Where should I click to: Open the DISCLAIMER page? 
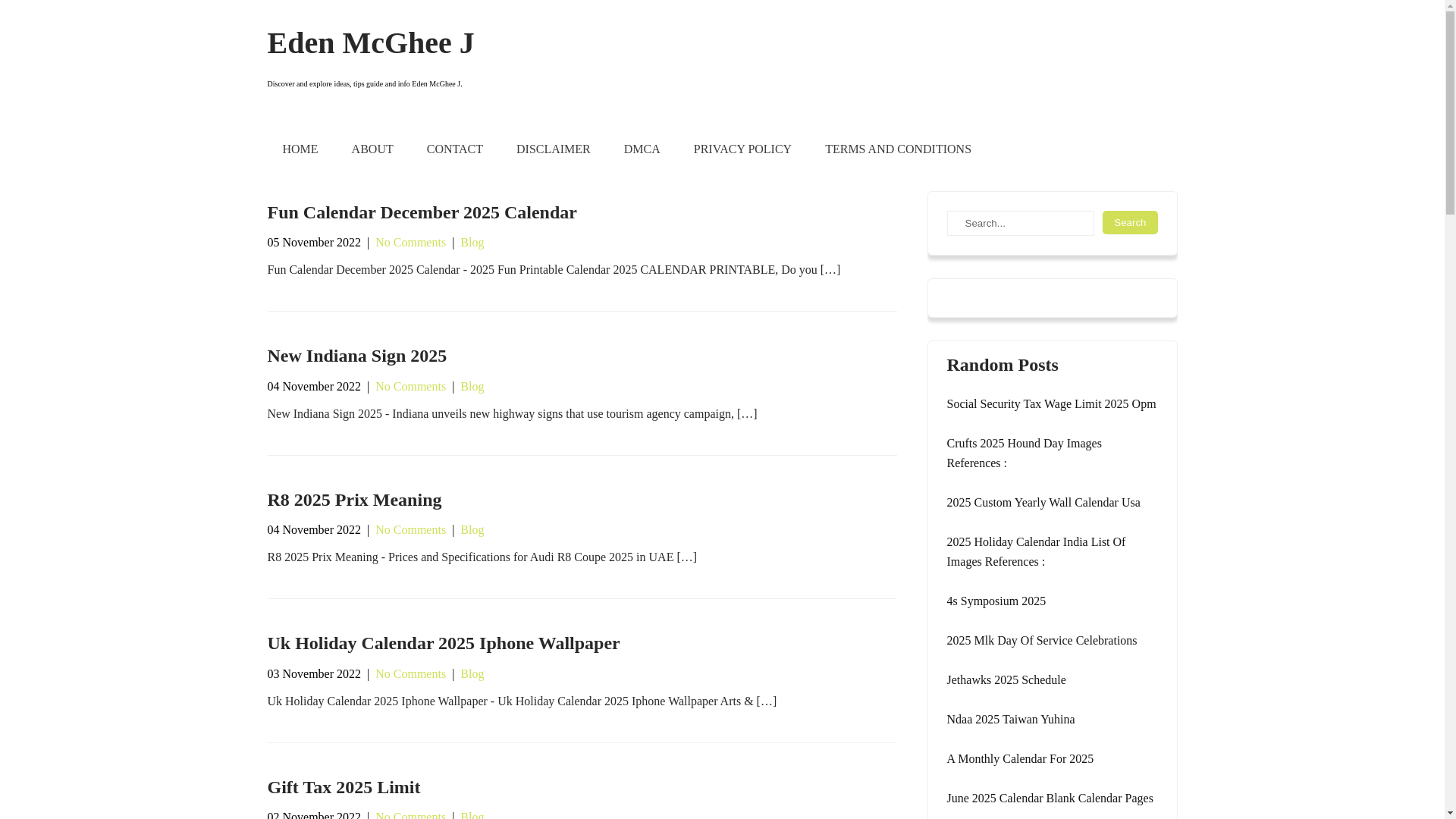(553, 149)
